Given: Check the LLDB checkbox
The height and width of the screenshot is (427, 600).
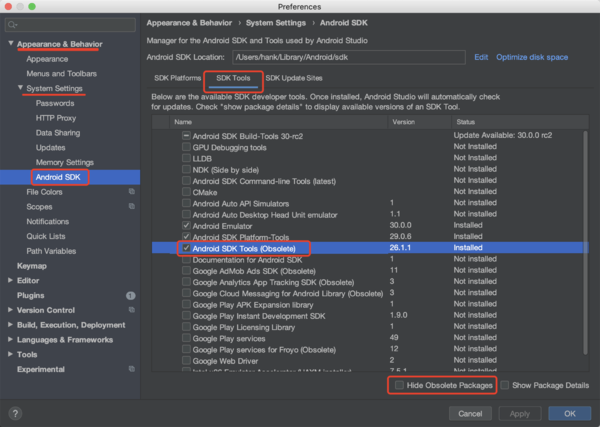Looking at the screenshot, I should [x=186, y=158].
